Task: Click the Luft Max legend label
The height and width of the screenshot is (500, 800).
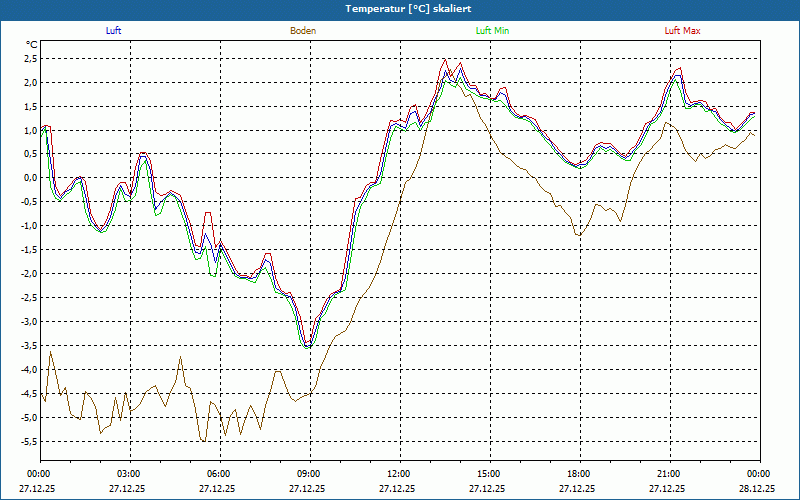Action: pyautogui.click(x=682, y=31)
